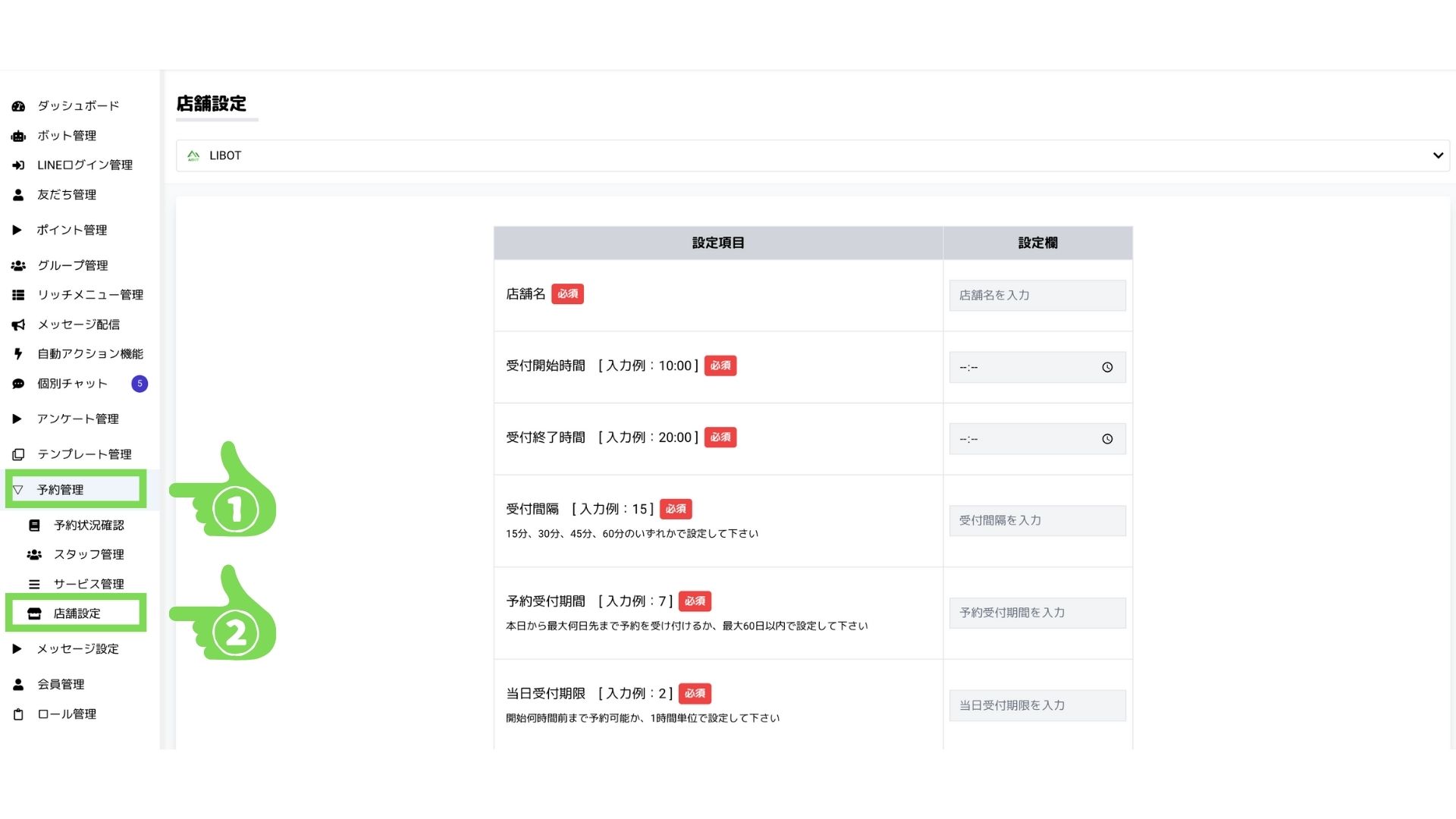This screenshot has width=1456, height=819.
Task: Click the lightning bolt icon for 自動アクション機能
Action: coord(18,354)
